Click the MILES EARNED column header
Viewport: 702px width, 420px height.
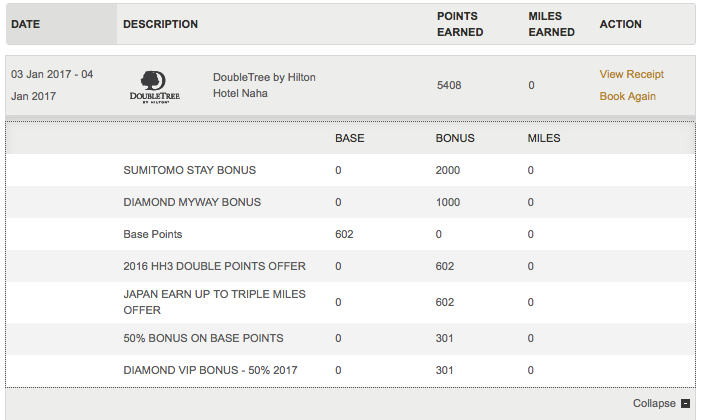tap(551, 24)
